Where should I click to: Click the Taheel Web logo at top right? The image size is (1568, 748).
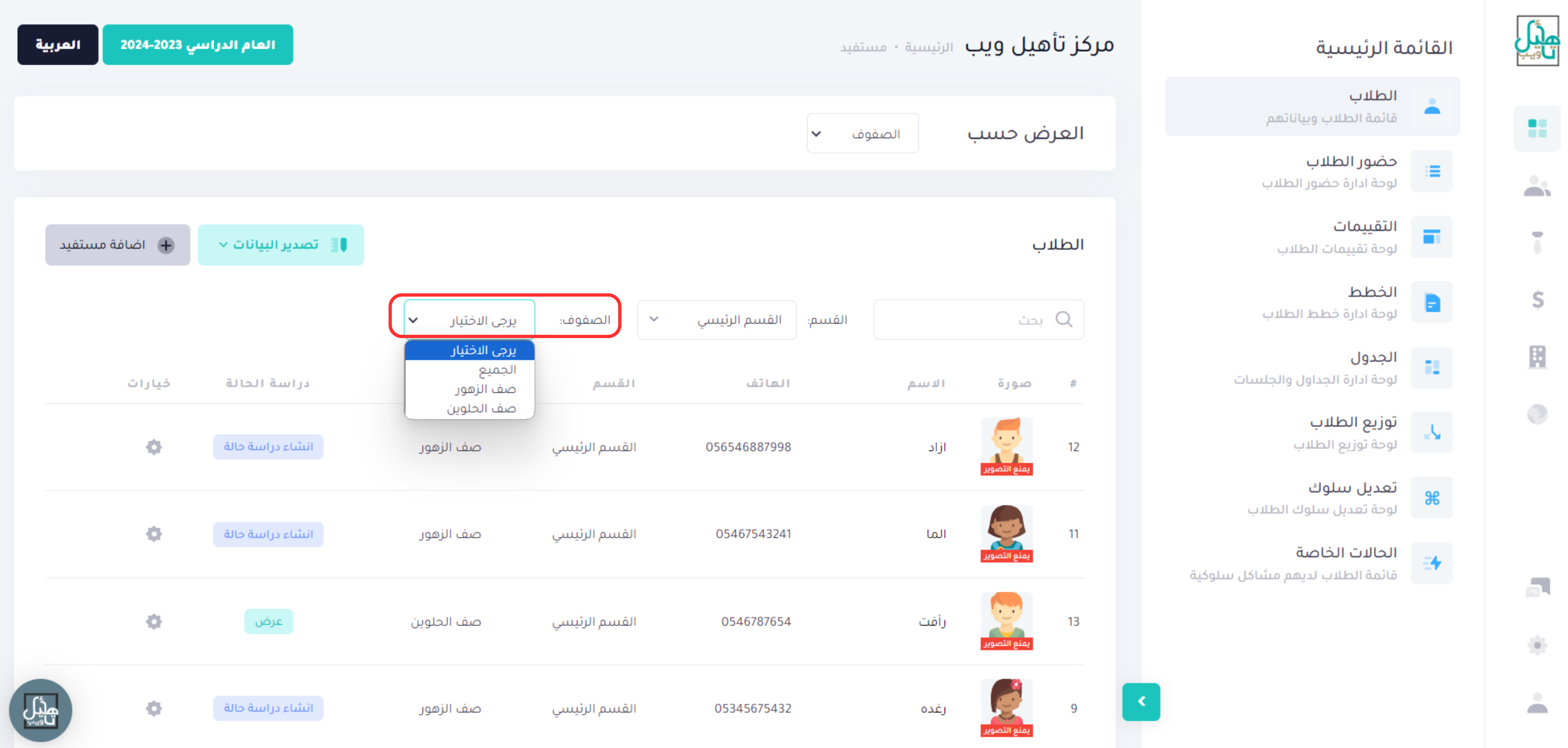tap(1537, 41)
